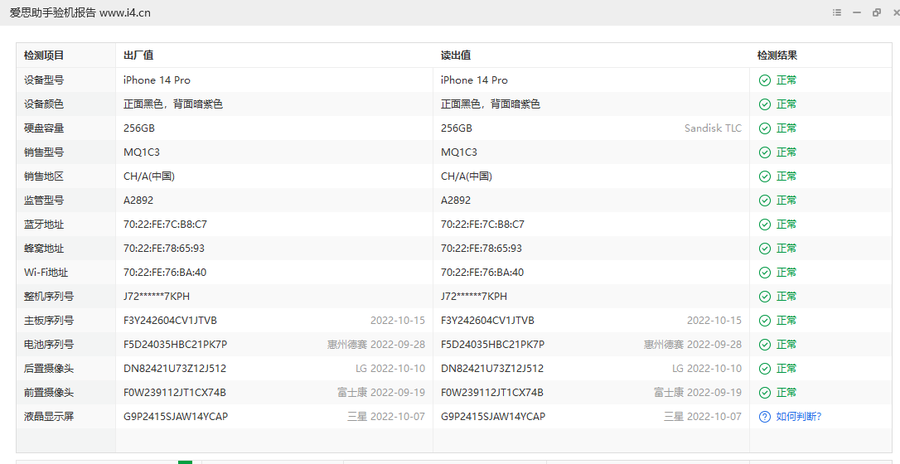Select the 蓝牙地址 row label

pyautogui.click(x=44, y=225)
